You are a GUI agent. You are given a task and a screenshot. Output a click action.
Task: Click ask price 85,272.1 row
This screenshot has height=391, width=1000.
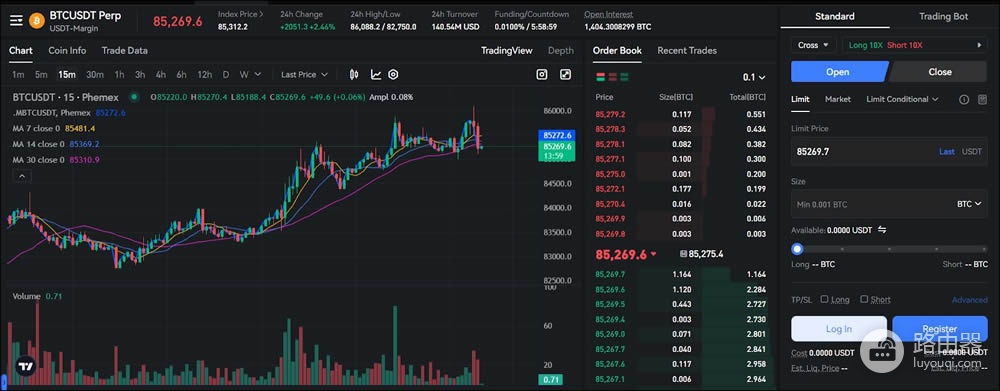click(680, 189)
